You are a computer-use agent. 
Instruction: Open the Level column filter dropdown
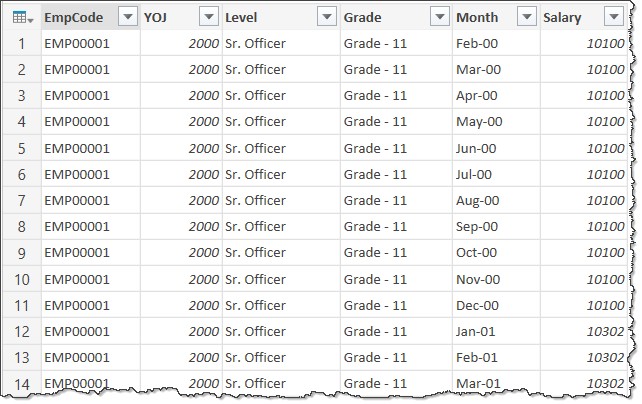click(326, 18)
